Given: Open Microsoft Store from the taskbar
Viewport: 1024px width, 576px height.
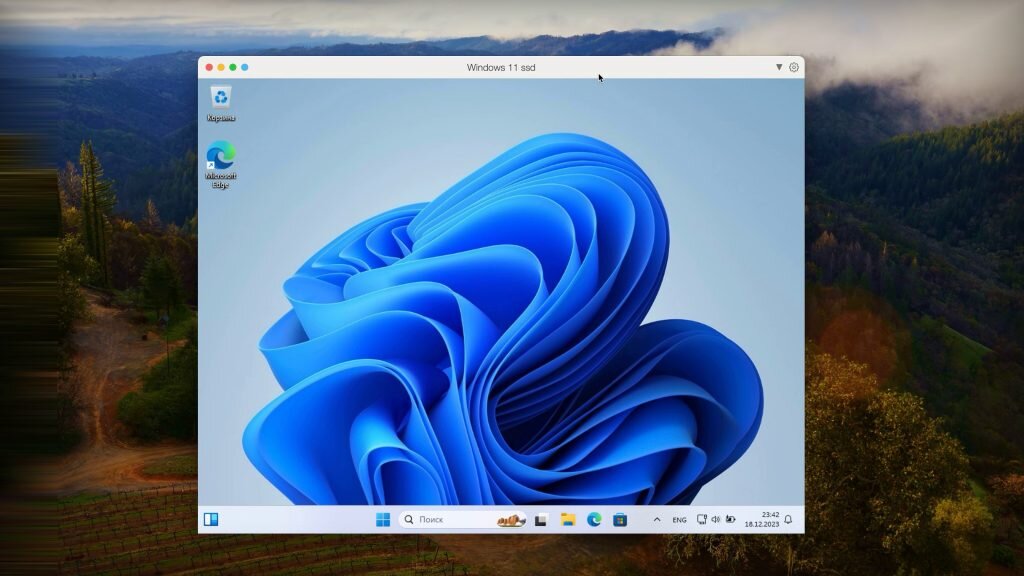Looking at the screenshot, I should [620, 520].
